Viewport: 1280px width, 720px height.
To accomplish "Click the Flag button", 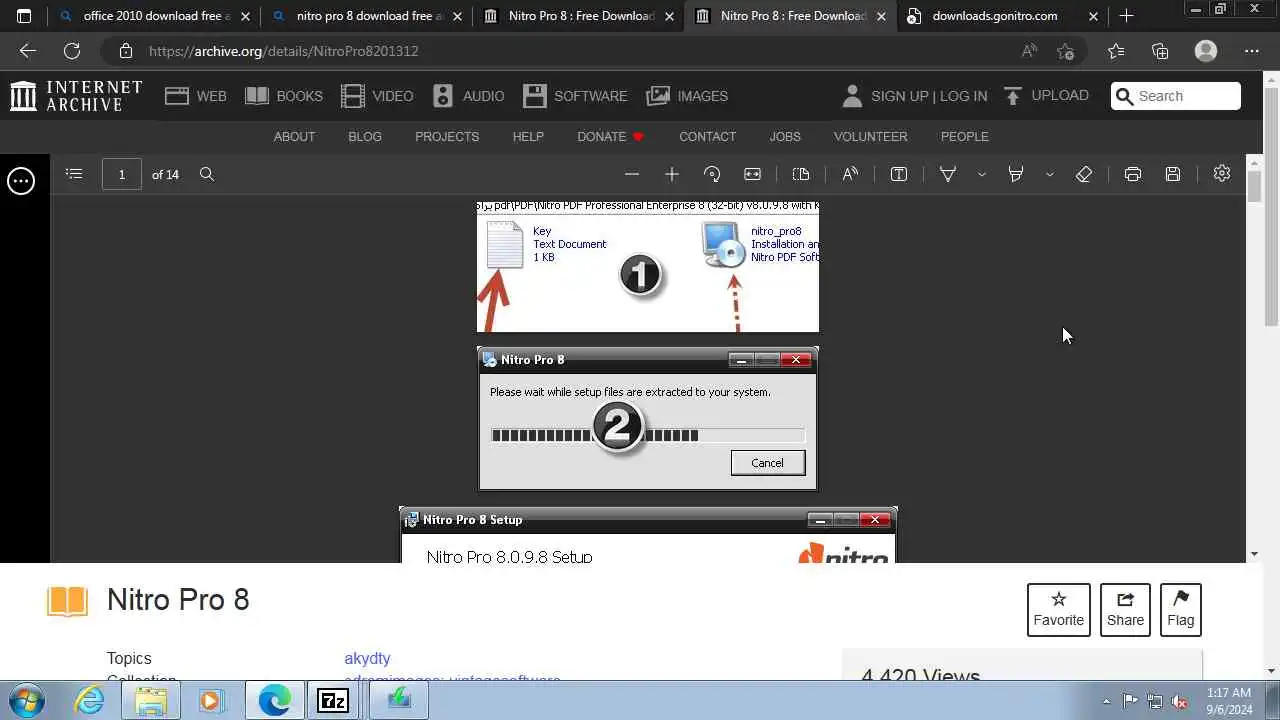I will [1180, 609].
